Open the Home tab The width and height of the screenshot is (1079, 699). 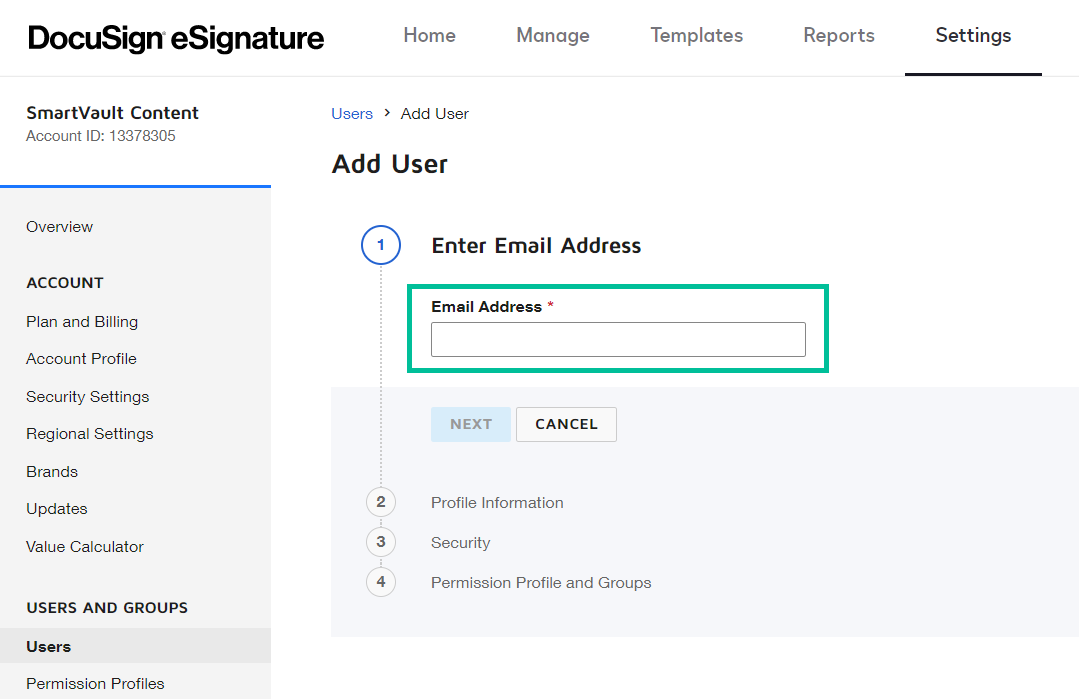pyautogui.click(x=429, y=36)
